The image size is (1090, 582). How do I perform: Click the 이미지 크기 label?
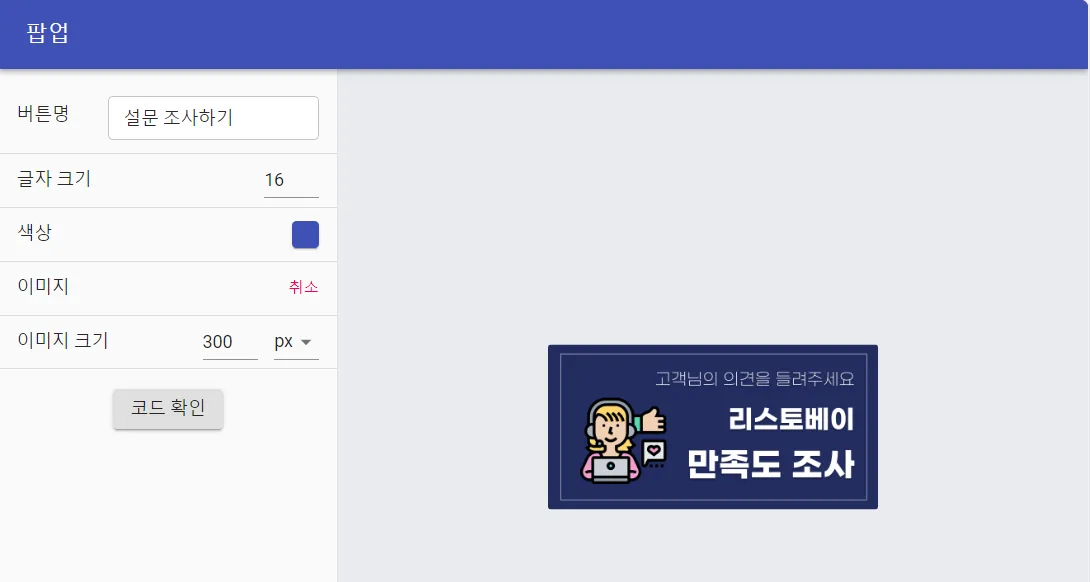(x=63, y=340)
